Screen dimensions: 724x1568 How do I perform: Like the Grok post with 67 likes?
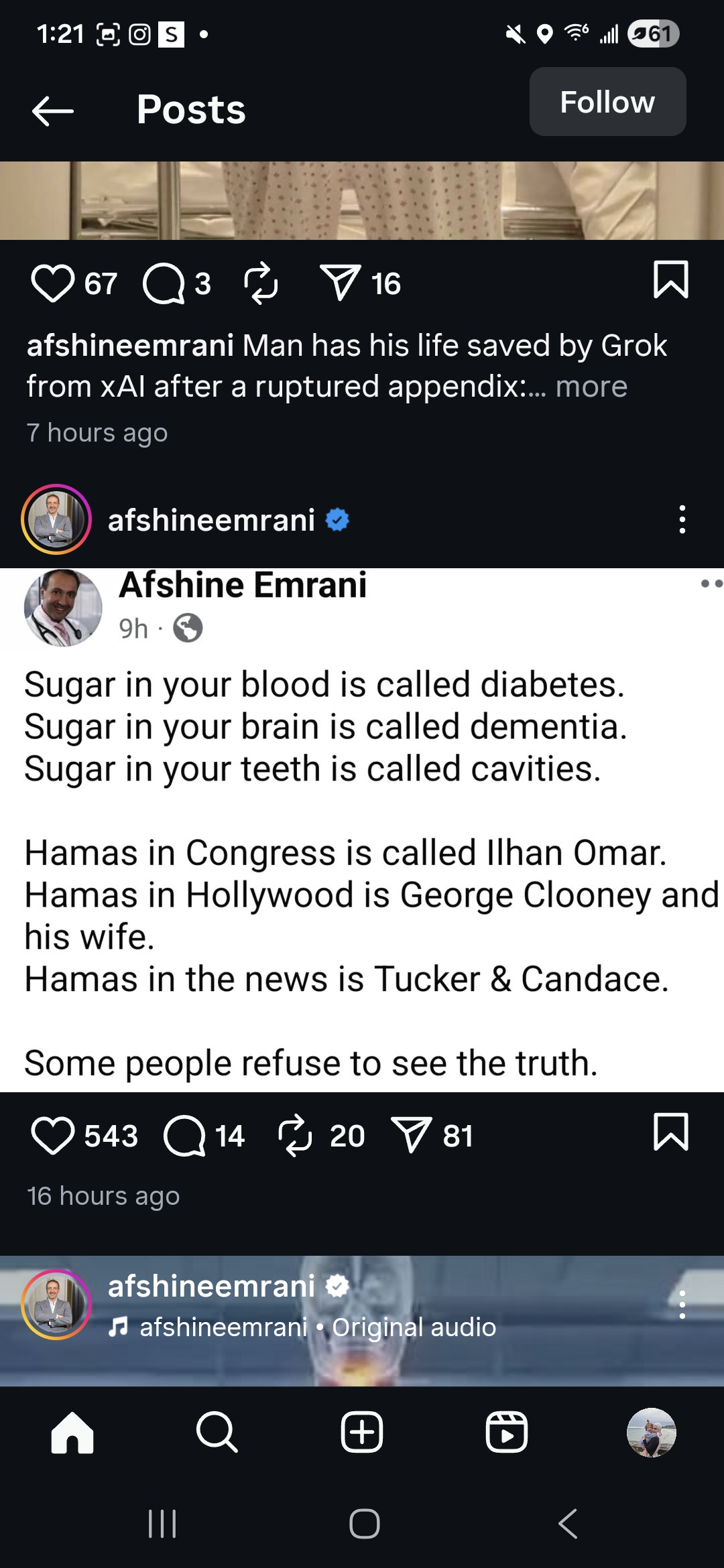pos(52,283)
